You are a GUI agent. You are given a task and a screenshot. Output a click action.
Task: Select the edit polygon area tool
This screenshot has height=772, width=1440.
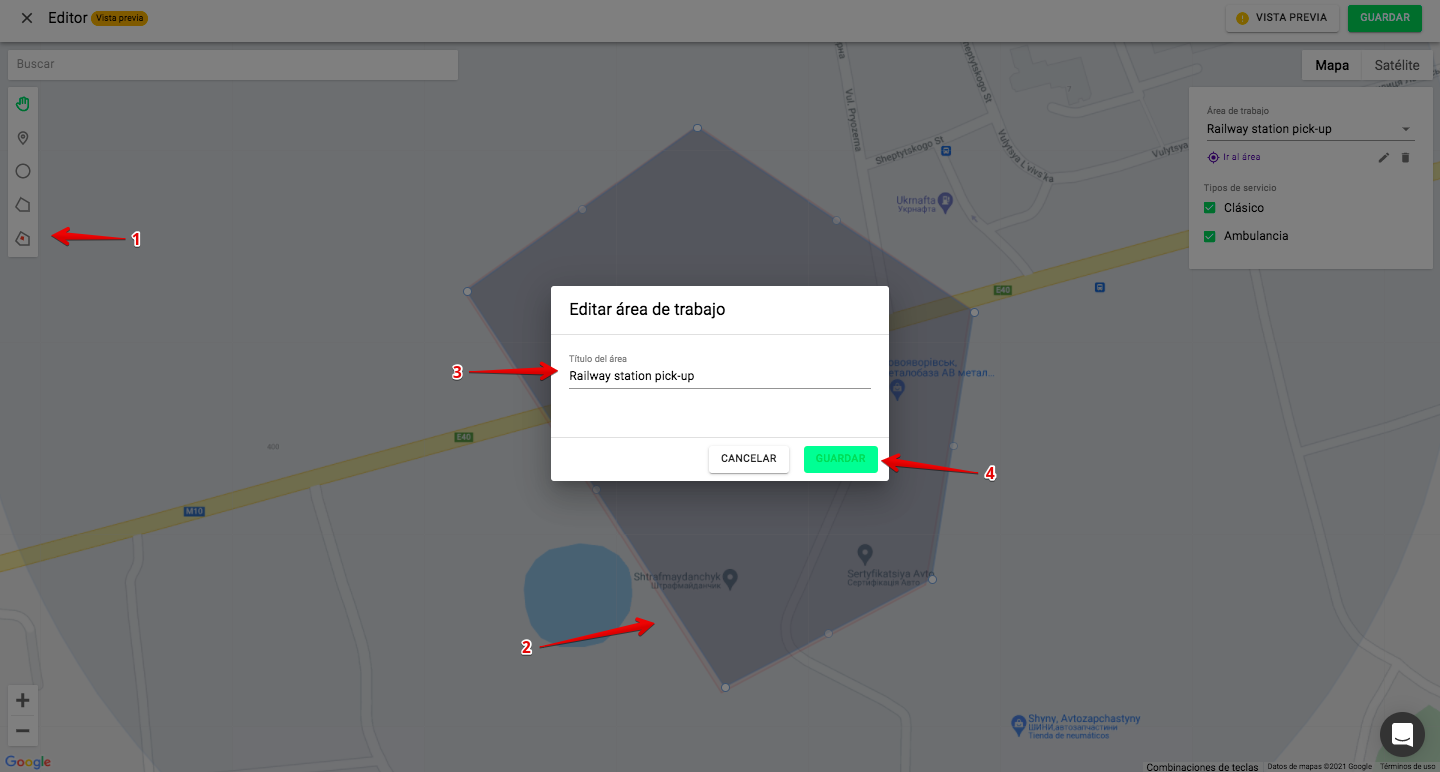tap(23, 239)
